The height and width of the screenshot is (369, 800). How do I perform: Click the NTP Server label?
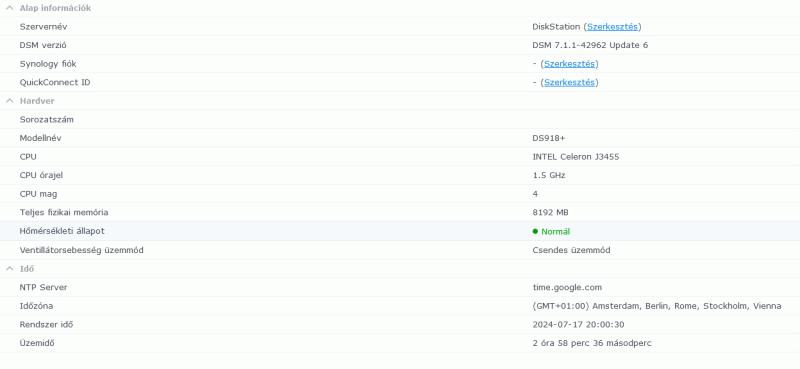43,288
